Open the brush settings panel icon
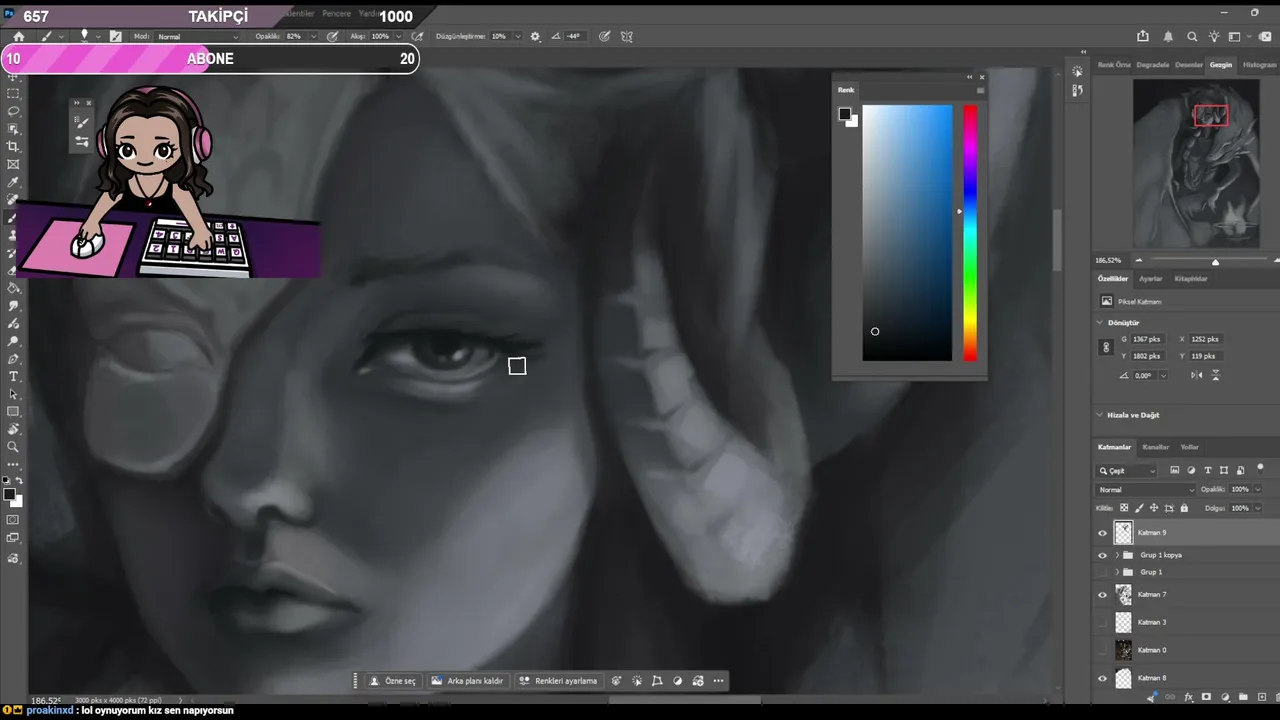Viewport: 1280px width, 720px height. tap(115, 36)
